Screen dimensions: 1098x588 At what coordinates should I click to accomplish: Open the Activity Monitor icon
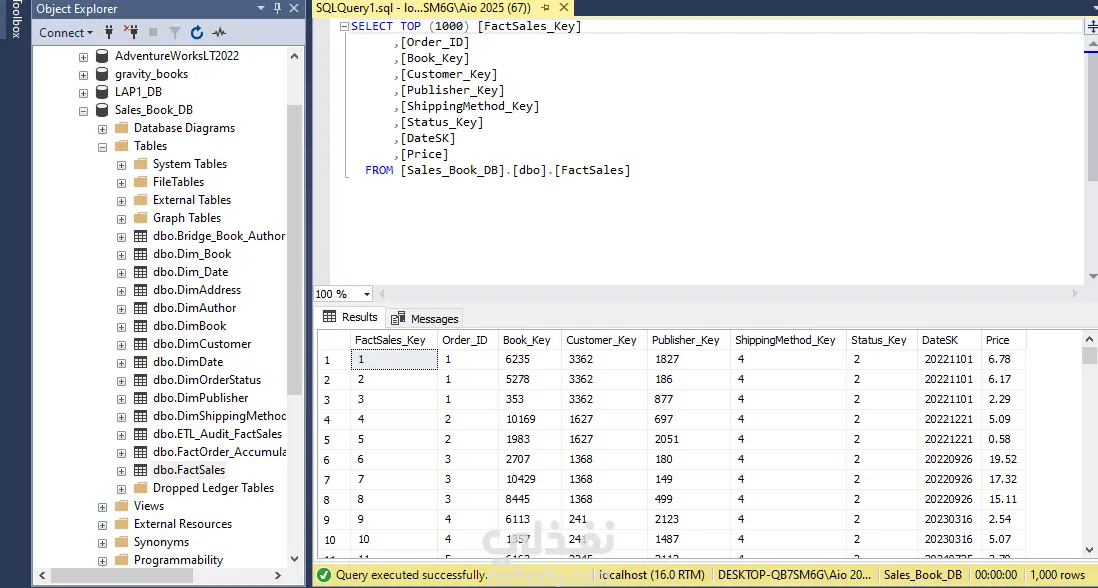click(x=219, y=33)
